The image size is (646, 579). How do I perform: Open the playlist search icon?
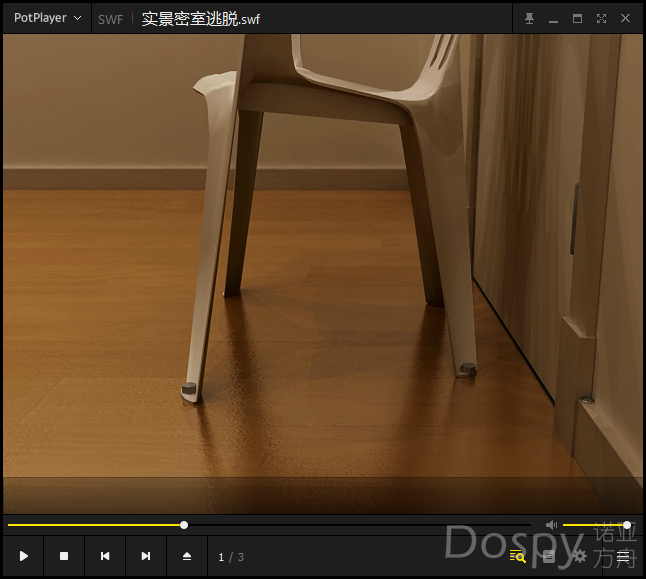click(517, 556)
